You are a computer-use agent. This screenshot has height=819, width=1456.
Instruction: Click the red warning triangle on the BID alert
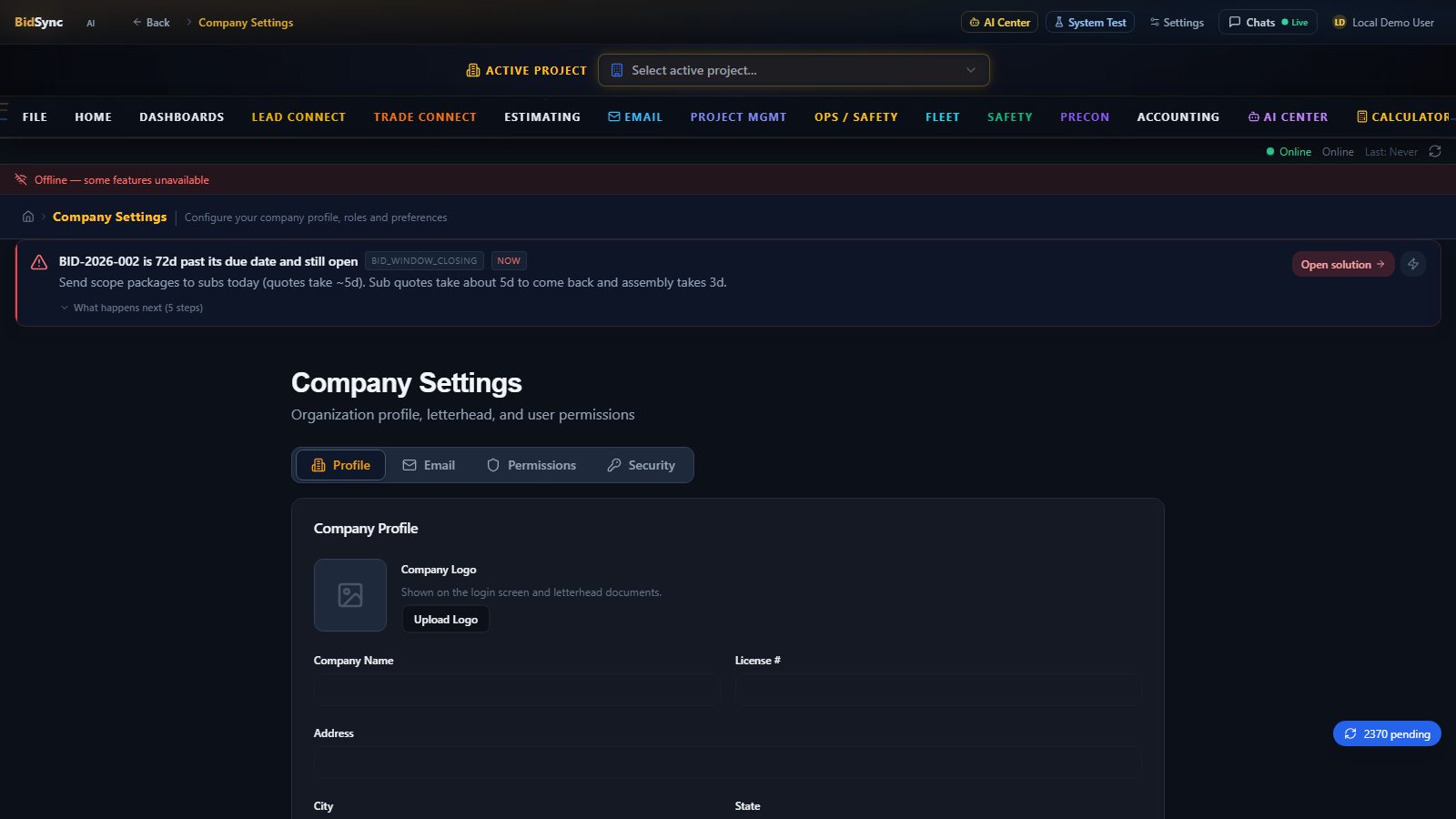coord(39,262)
